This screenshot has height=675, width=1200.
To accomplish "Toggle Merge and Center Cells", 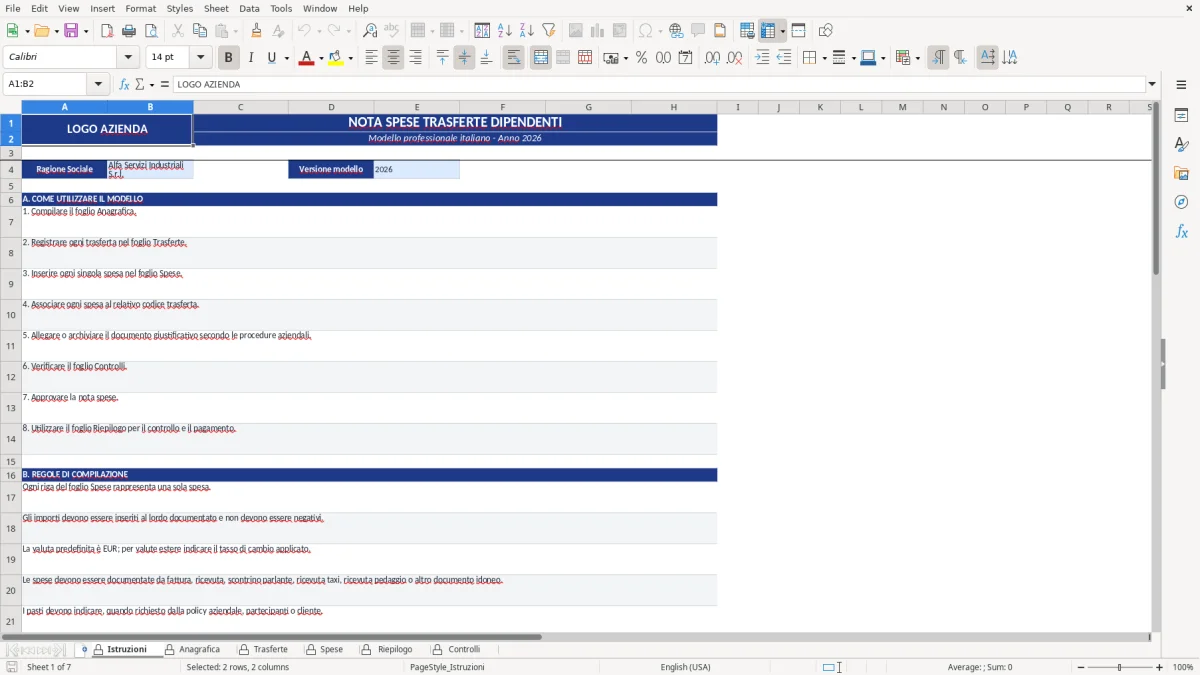I will [x=540, y=58].
